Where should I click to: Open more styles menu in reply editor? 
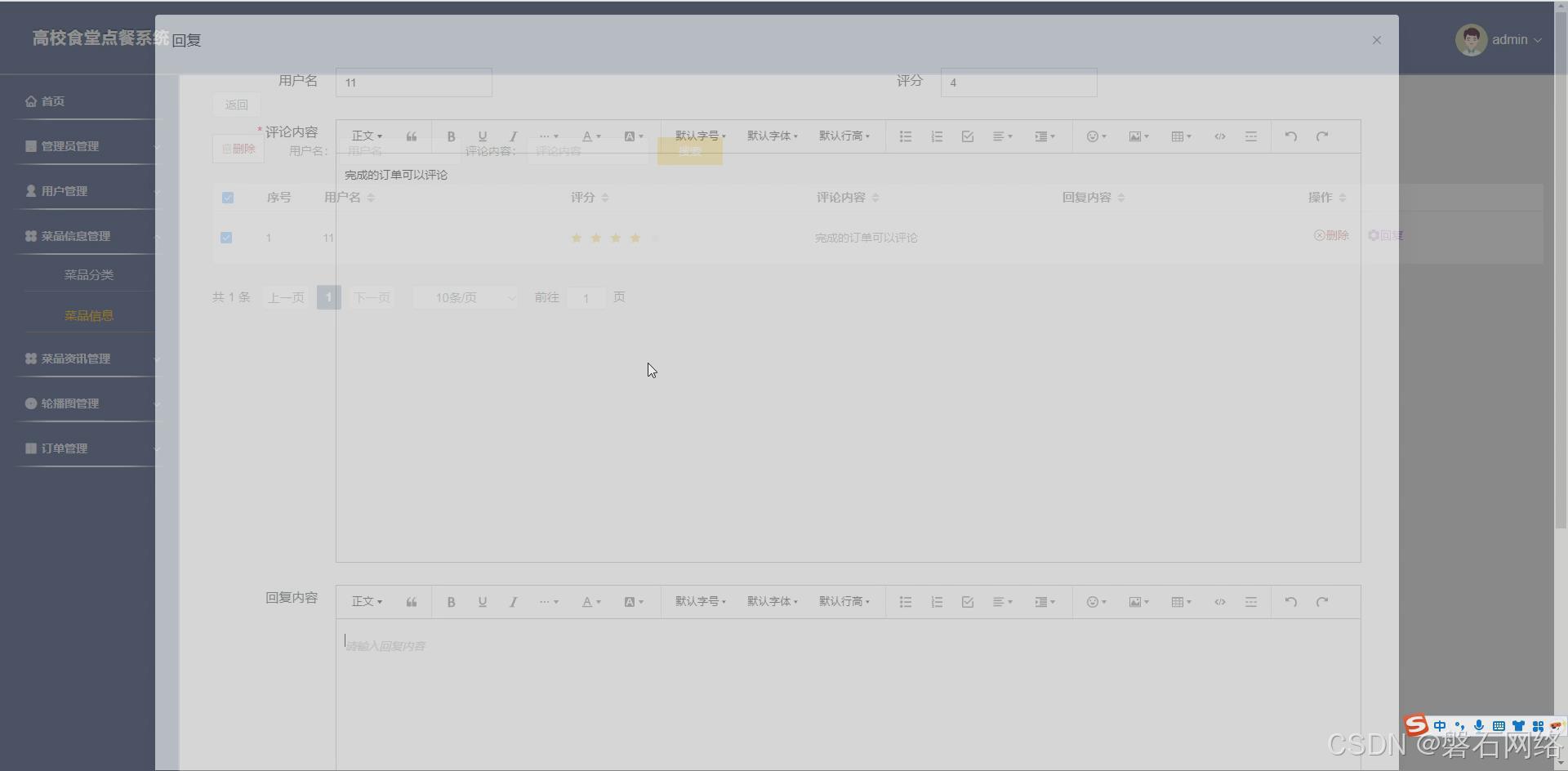point(549,602)
